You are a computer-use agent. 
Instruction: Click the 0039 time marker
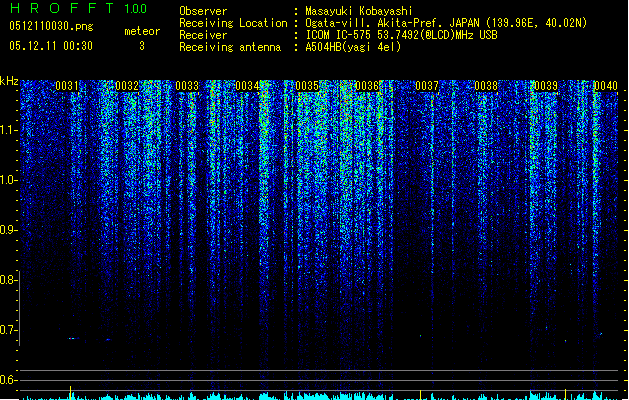546,86
